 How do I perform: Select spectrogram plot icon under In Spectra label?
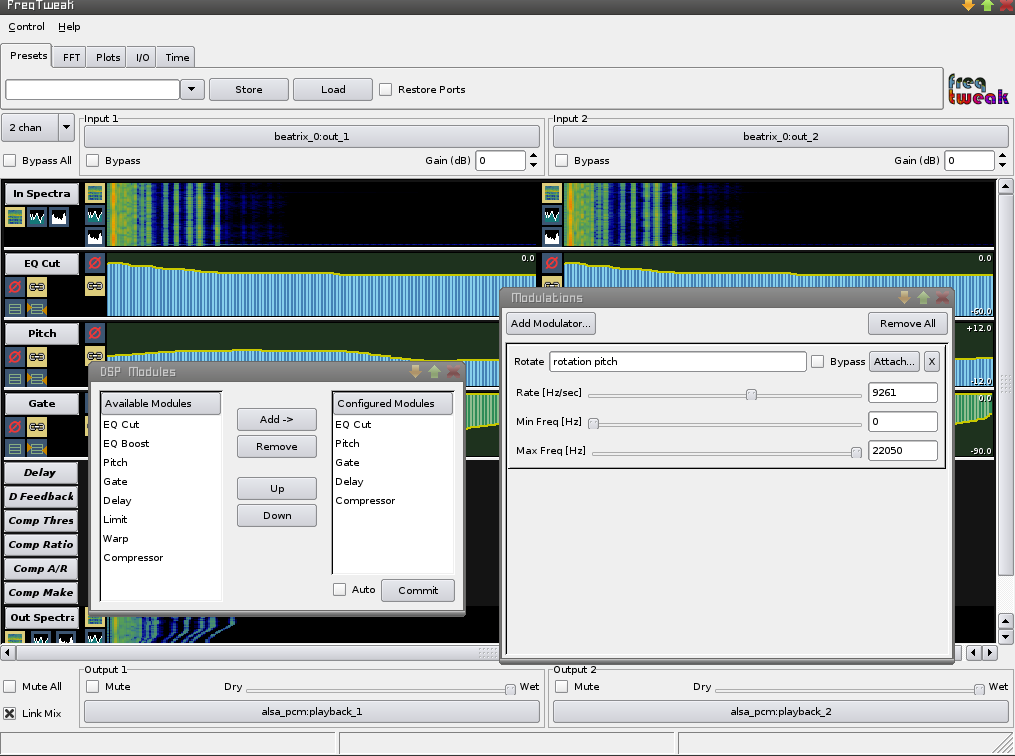(15, 217)
